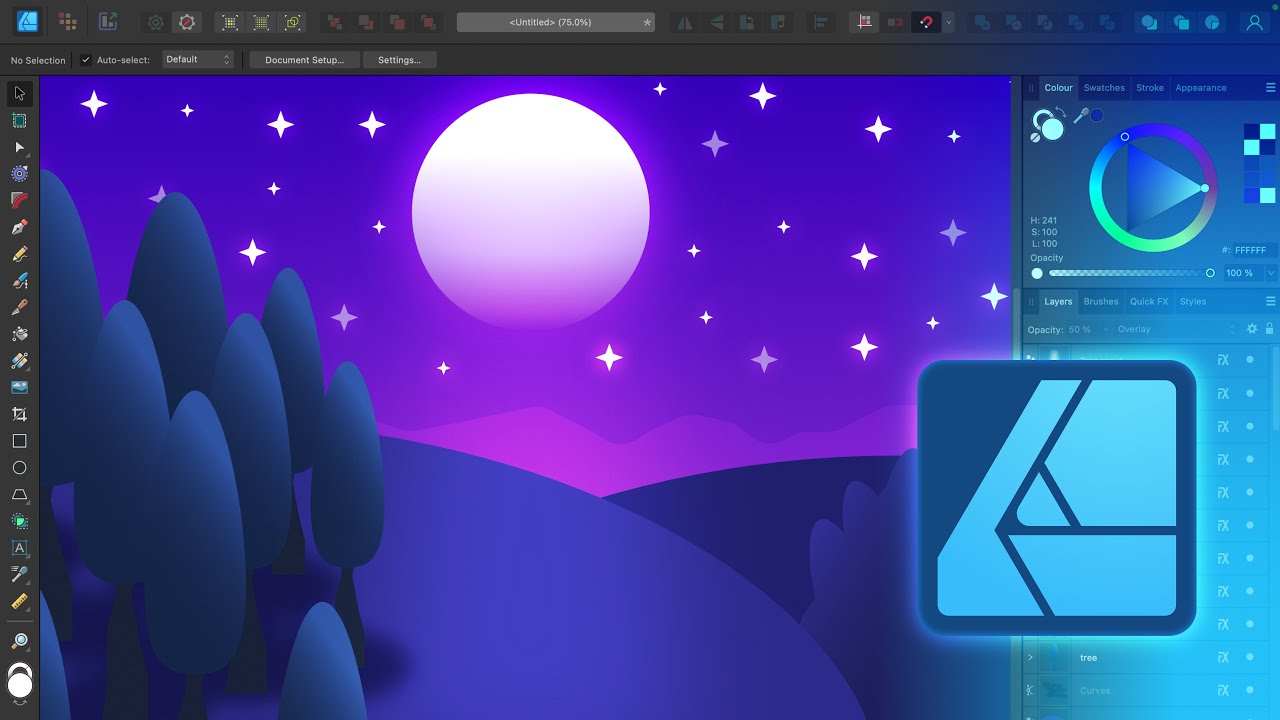Select the Pencil tool
The height and width of the screenshot is (720, 1280).
pyautogui.click(x=19, y=254)
